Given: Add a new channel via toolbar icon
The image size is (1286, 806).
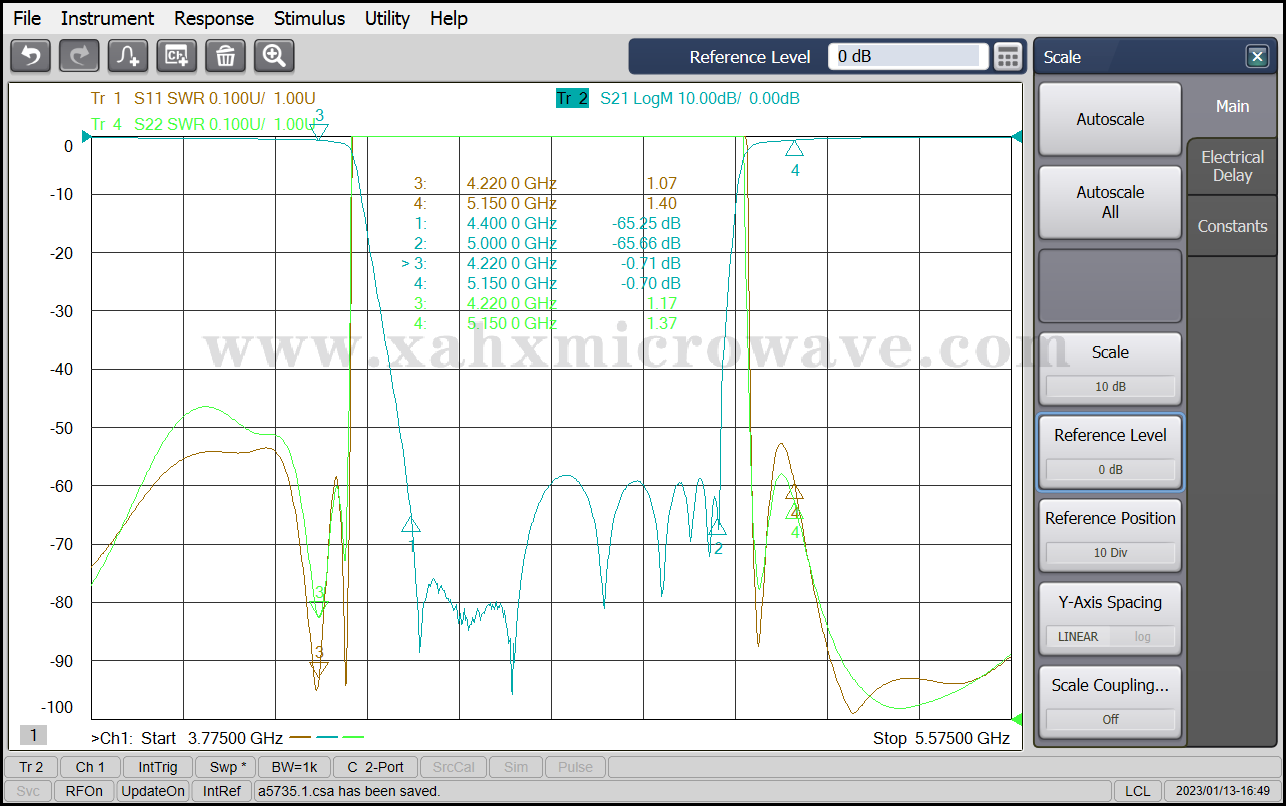Looking at the screenshot, I should tap(177, 56).
